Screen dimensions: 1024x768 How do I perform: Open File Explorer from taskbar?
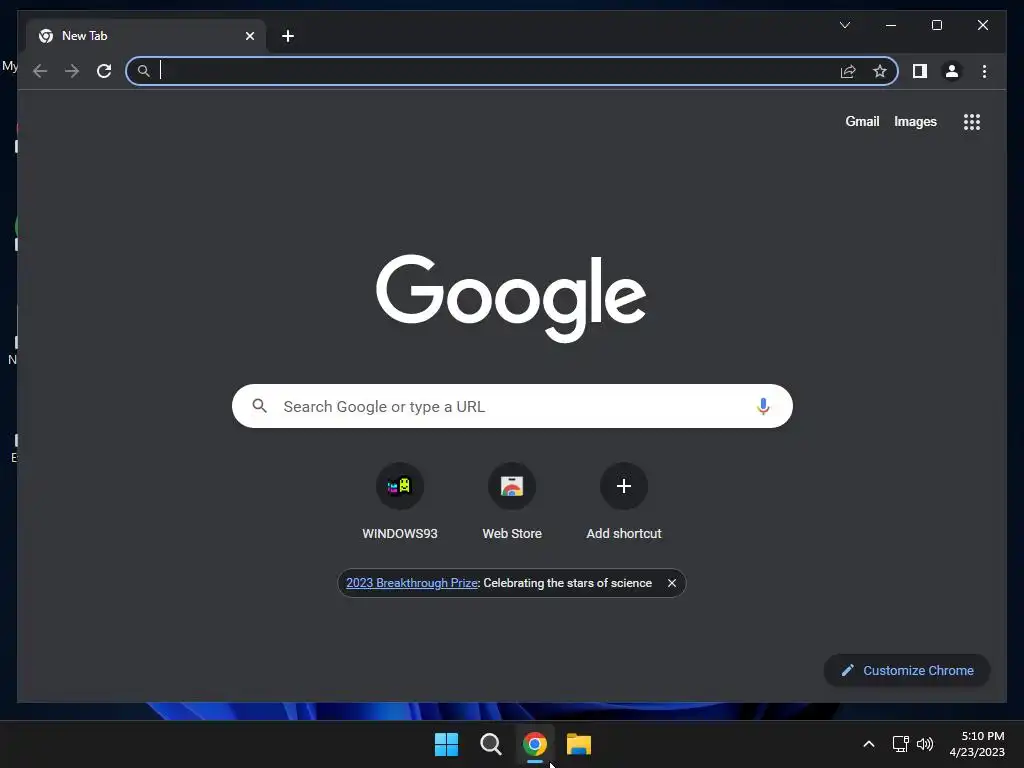[579, 744]
